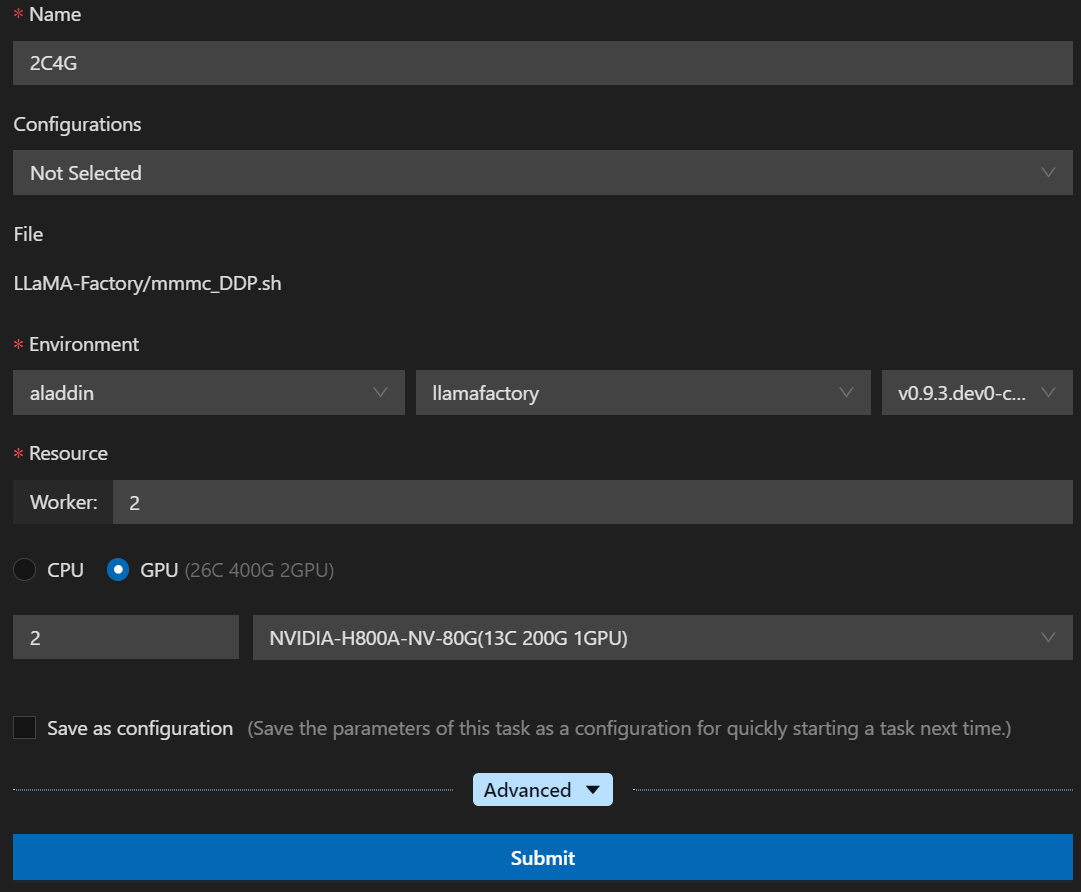
Task: Click the Name field containing 2C4G
Action: pyautogui.click(x=542, y=63)
